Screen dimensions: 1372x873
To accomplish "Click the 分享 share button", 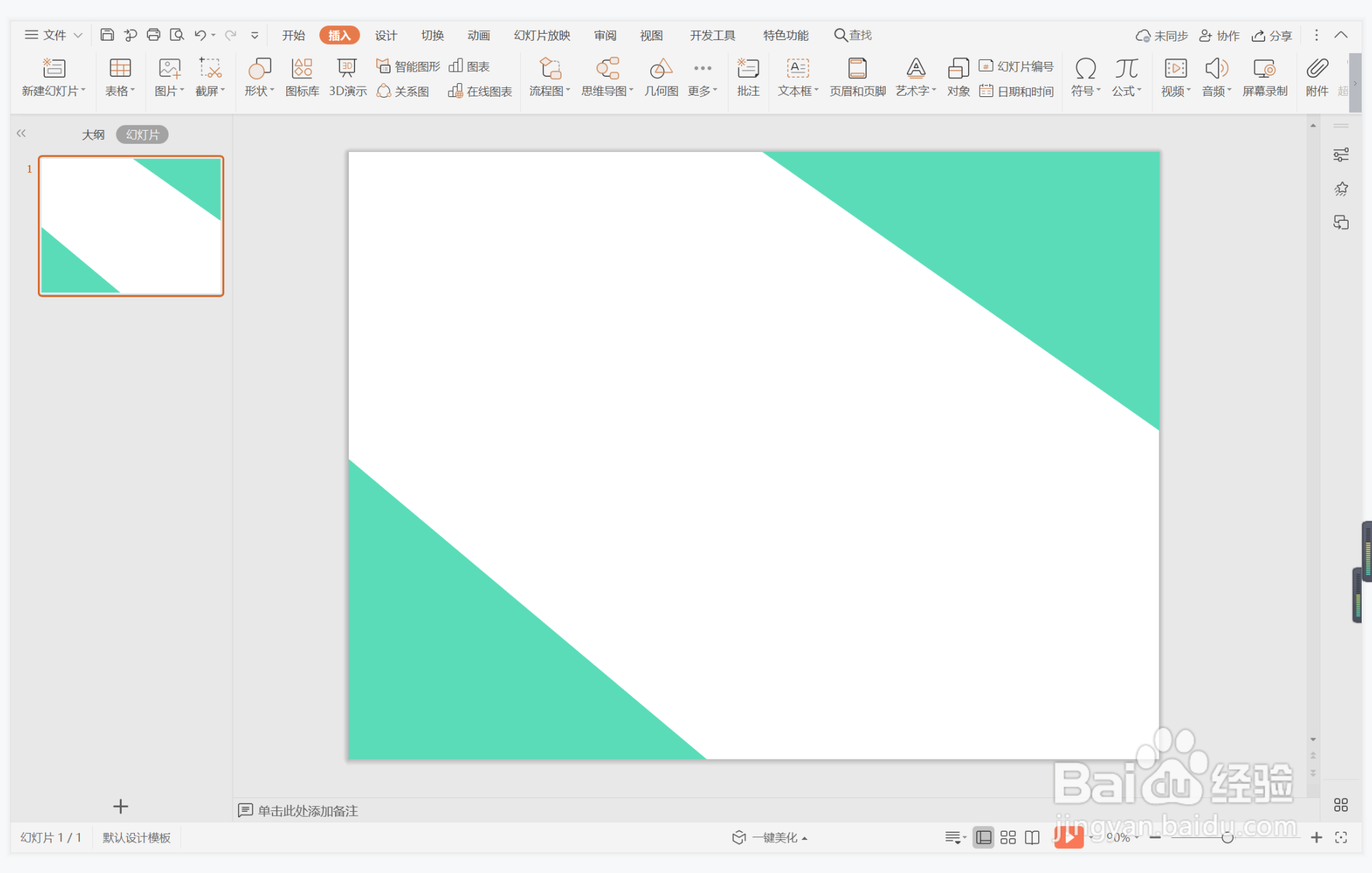I will point(1272,35).
